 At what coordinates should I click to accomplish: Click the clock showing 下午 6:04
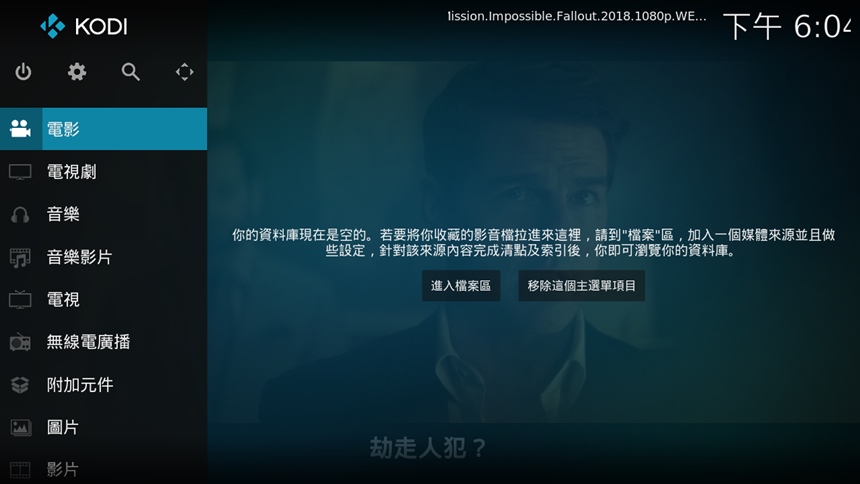pyautogui.click(x=788, y=26)
